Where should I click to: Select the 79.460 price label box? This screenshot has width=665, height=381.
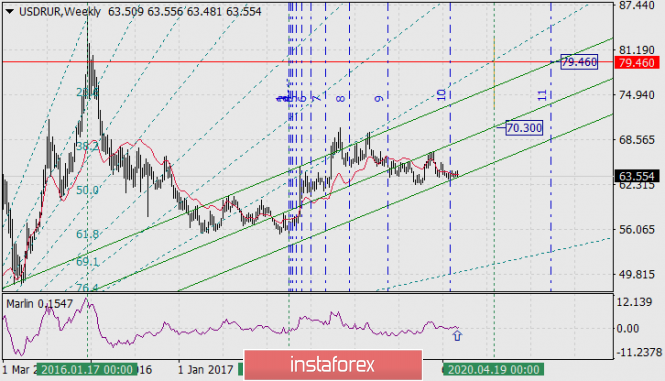click(x=579, y=62)
